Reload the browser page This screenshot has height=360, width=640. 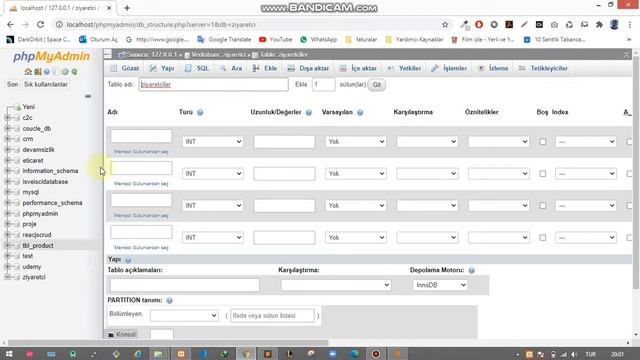tap(40, 24)
